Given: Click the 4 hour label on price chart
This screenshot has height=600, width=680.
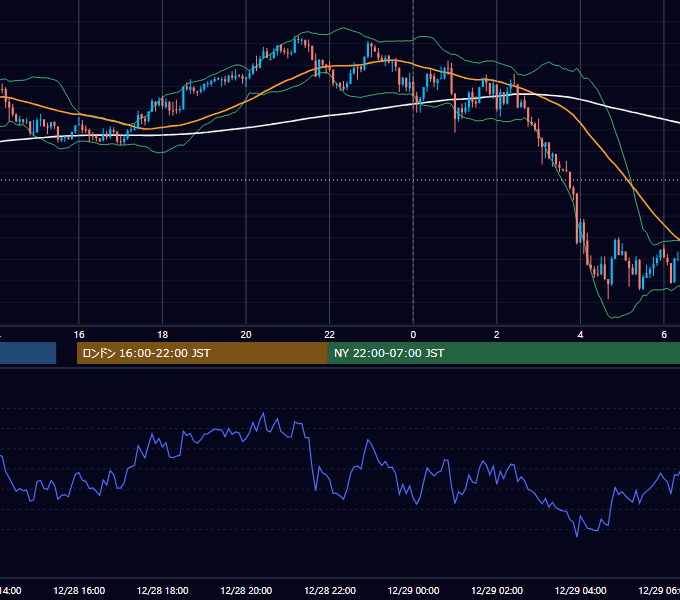Looking at the screenshot, I should coord(580,334).
